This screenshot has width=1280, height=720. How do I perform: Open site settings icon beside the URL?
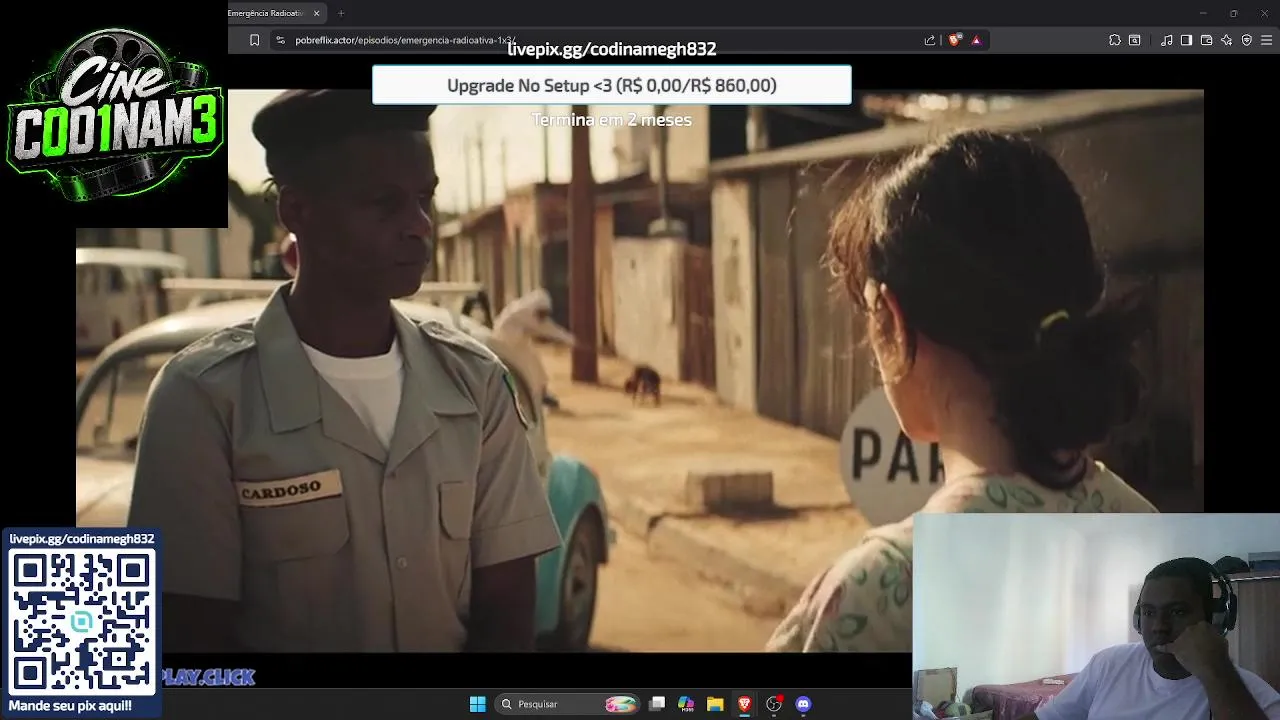click(280, 40)
